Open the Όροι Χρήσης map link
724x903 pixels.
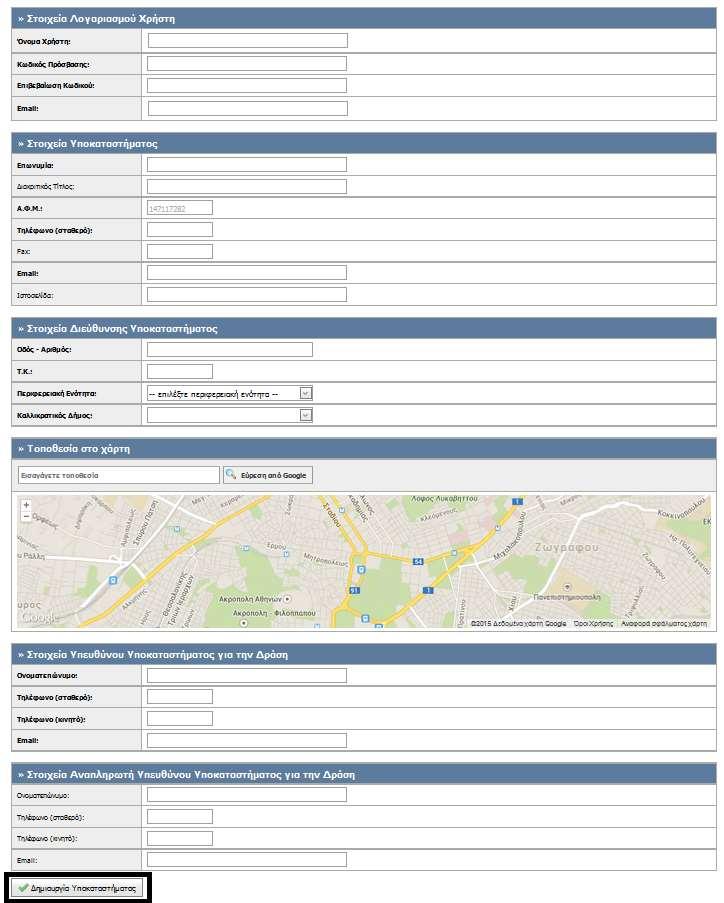pyautogui.click(x=593, y=624)
